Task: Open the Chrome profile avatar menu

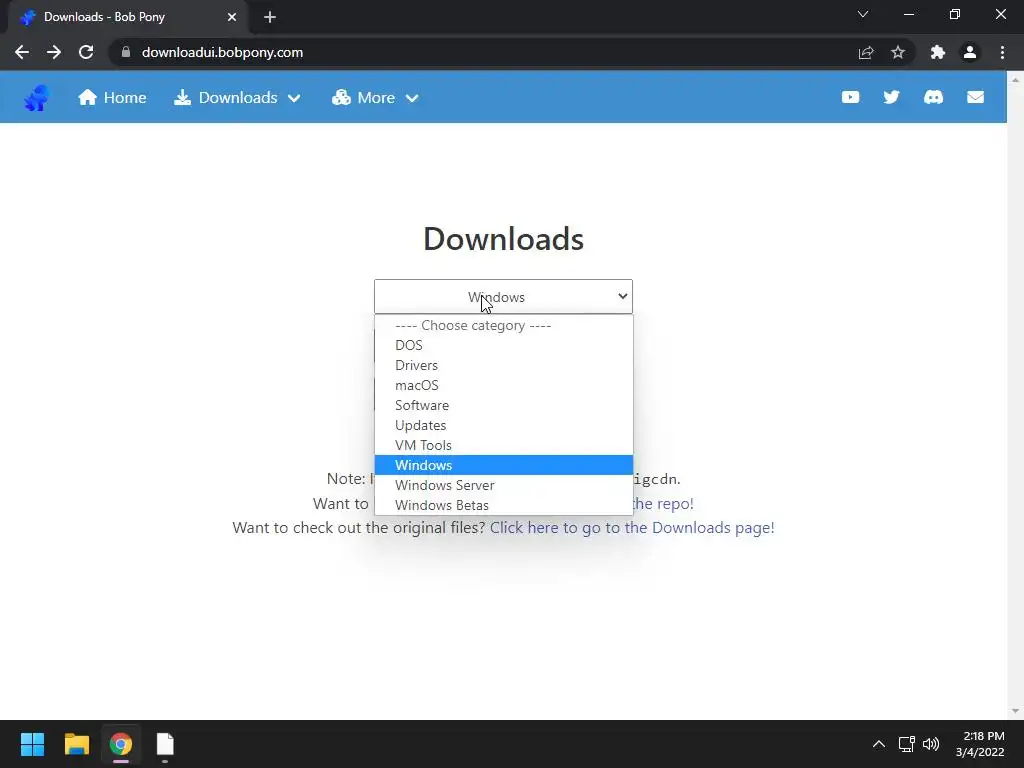Action: 970,52
